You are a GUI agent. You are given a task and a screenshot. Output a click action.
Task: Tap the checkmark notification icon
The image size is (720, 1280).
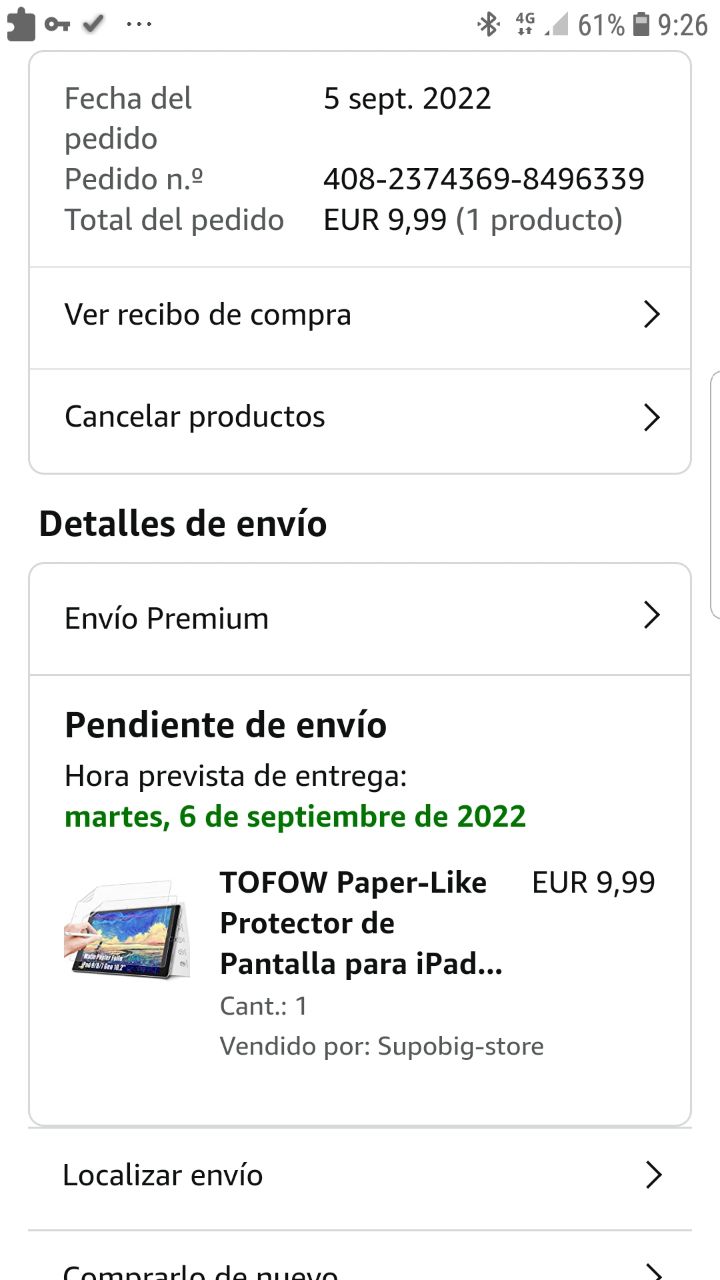[93, 23]
